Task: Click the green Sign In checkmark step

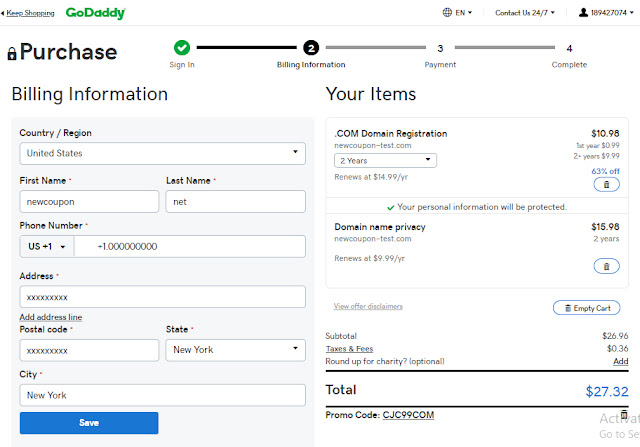Action: click(x=181, y=48)
